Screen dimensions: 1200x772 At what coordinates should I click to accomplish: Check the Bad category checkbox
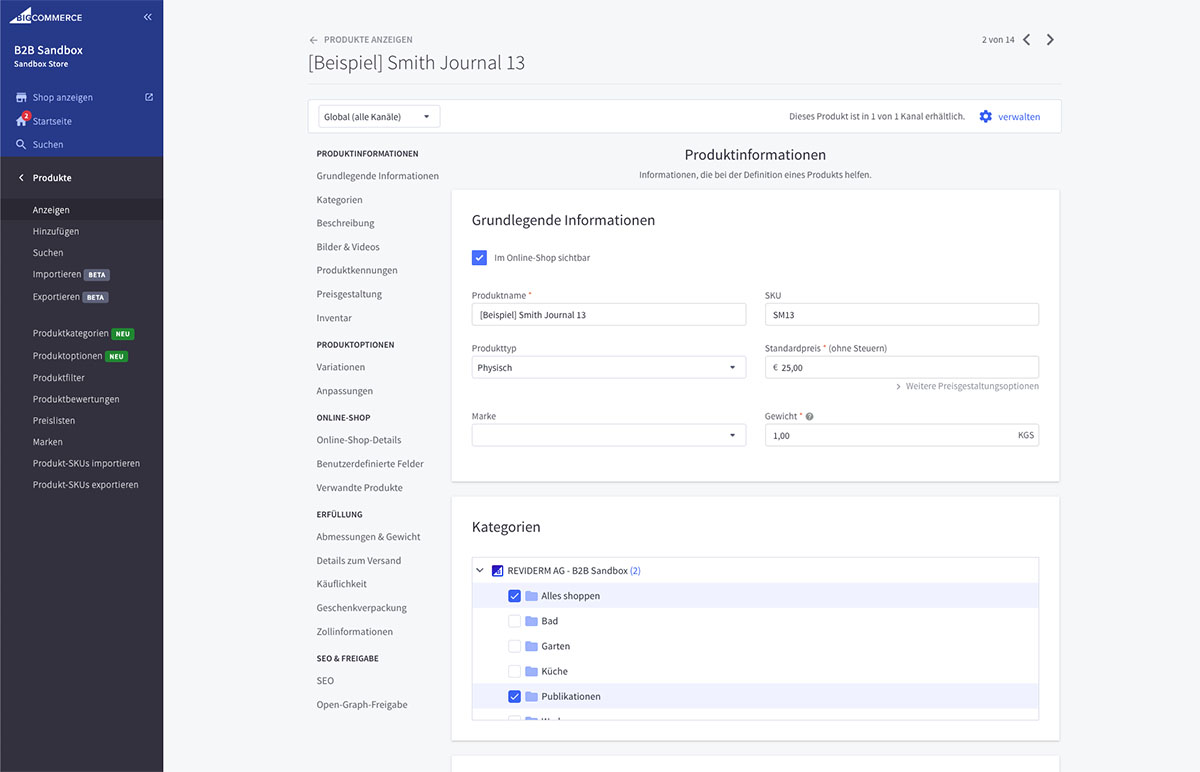[515, 620]
